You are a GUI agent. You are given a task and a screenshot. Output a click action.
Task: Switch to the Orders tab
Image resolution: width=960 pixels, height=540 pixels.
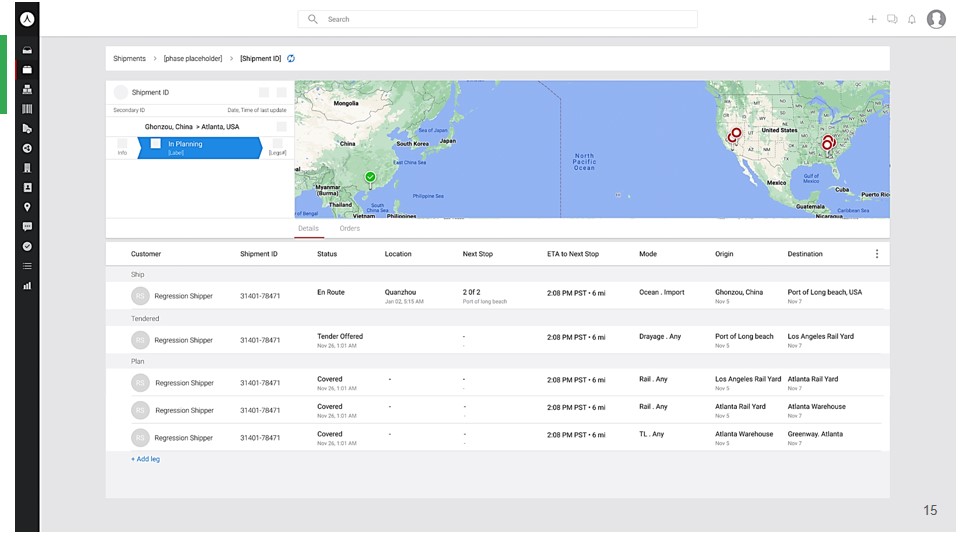coord(349,229)
